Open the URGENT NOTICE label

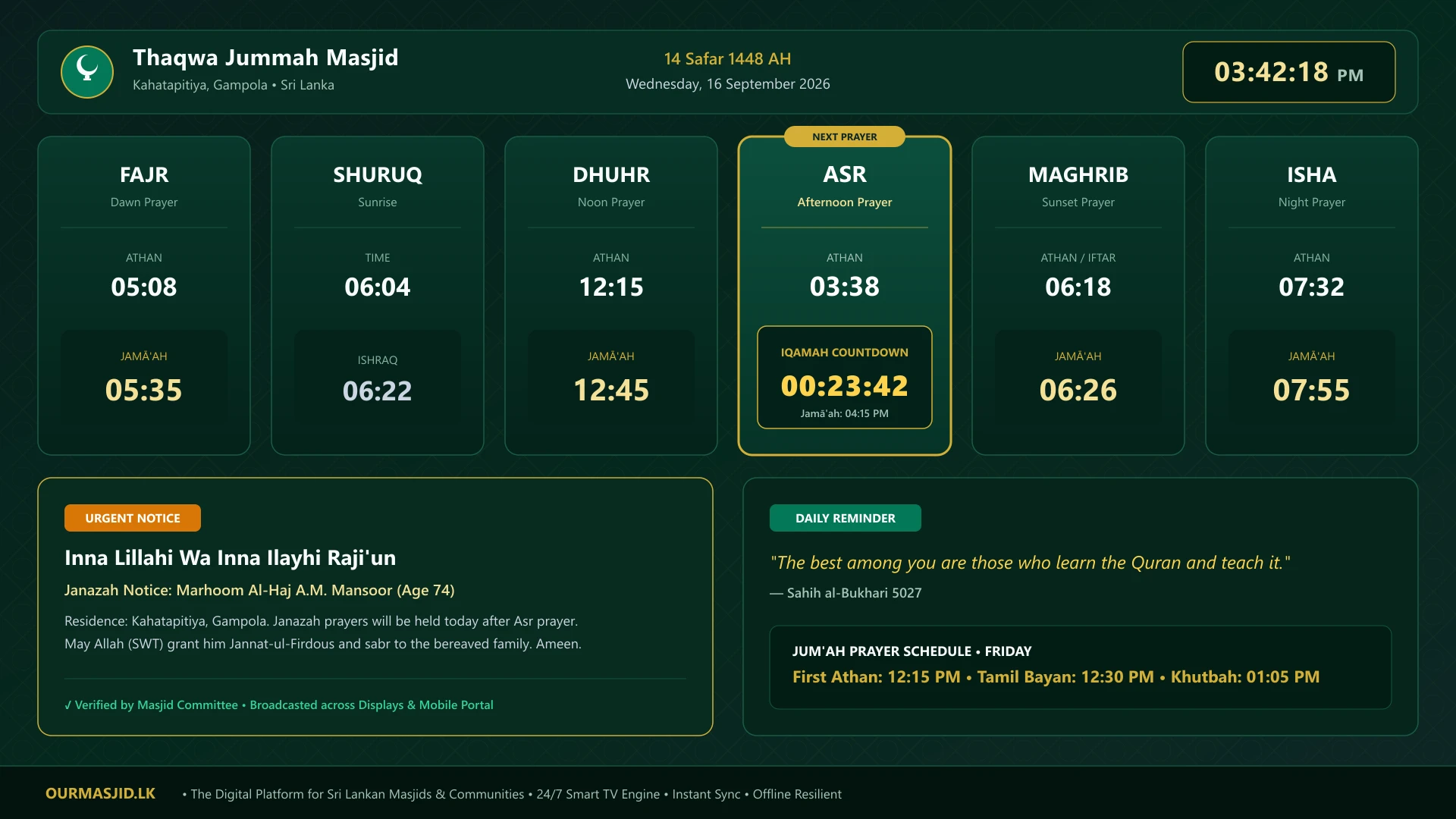pos(133,518)
